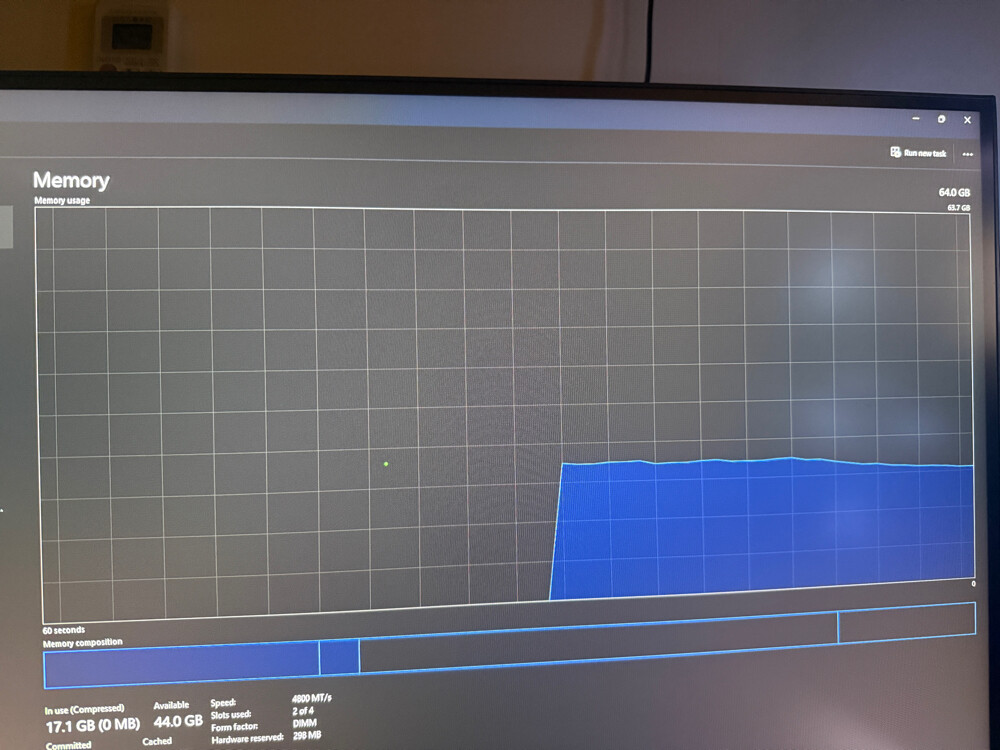Click the "In use (Compressed)" label
1000x750 pixels.
point(84,709)
